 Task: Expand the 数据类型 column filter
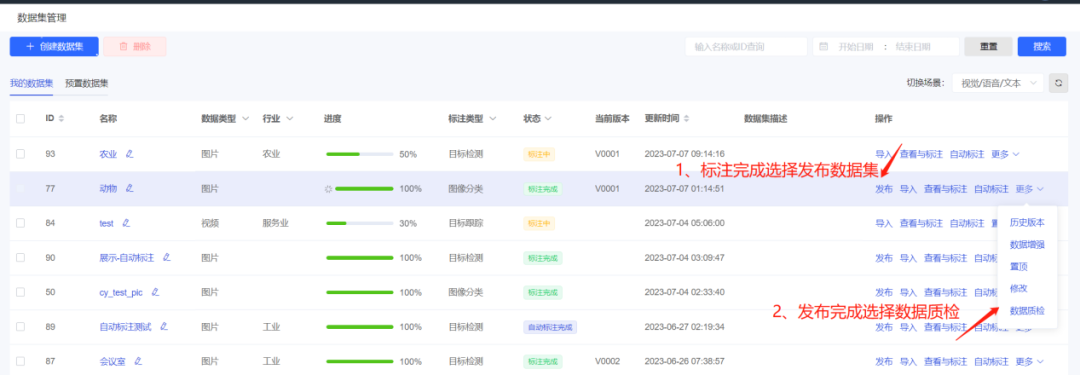pyautogui.click(x=245, y=119)
